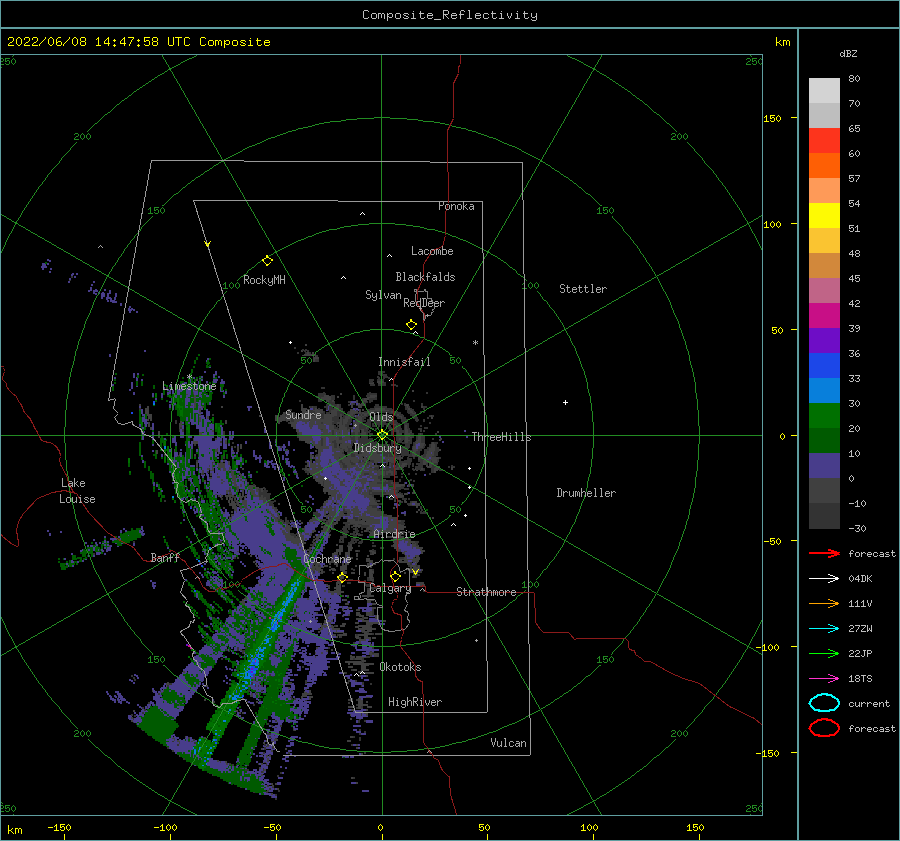Select the white 04DK arrow icon
Viewport: 900px width, 841px height.
[x=824, y=578]
